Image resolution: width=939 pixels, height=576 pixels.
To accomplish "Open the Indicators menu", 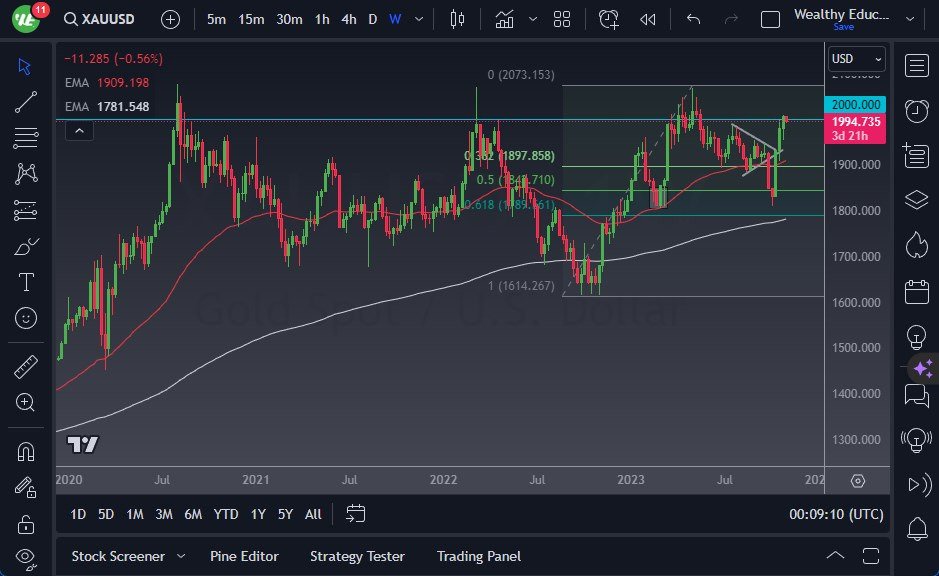I will tap(505, 18).
